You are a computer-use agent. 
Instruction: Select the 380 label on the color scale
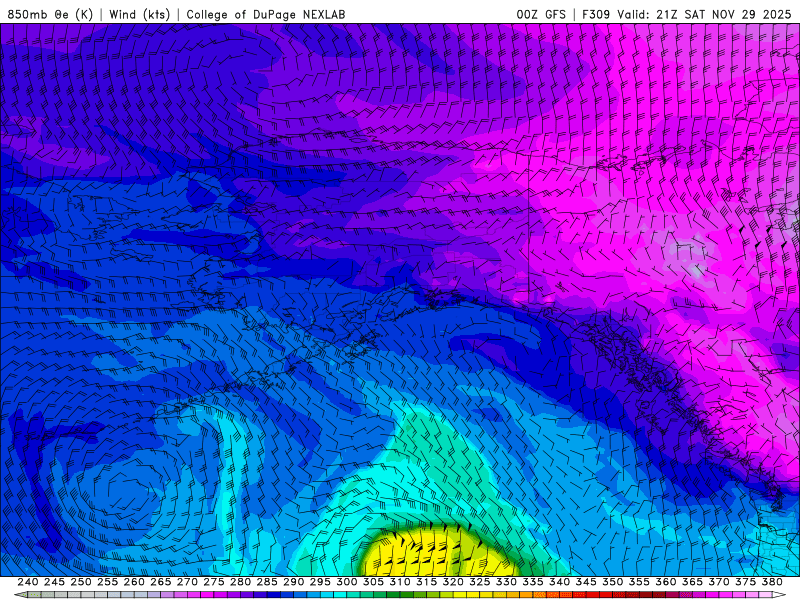[772, 582]
